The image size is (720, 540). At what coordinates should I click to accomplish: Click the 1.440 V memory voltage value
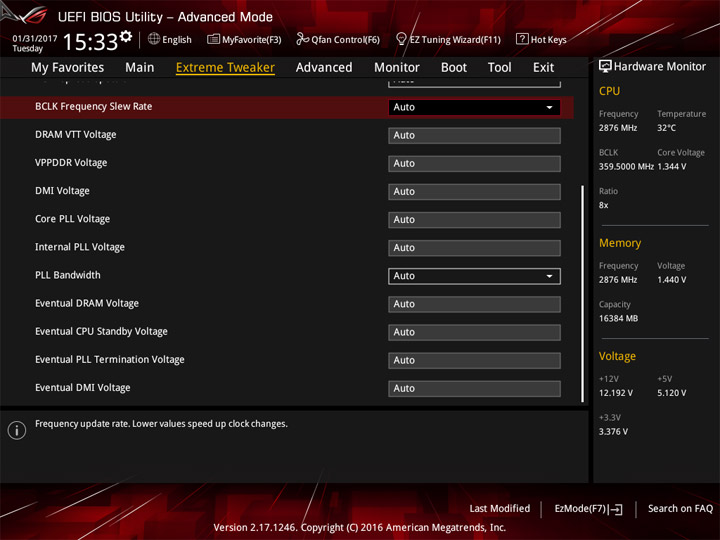pyautogui.click(x=672, y=280)
